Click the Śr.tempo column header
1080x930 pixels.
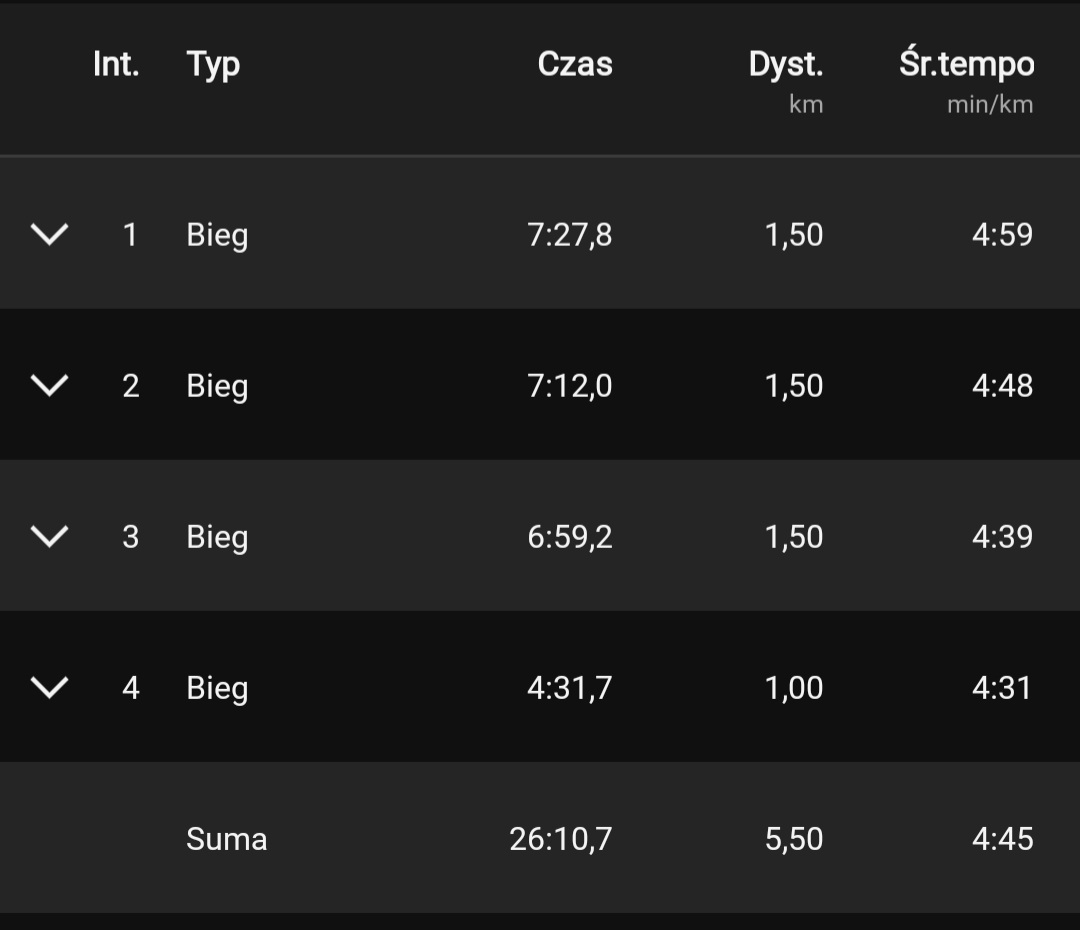(x=966, y=65)
